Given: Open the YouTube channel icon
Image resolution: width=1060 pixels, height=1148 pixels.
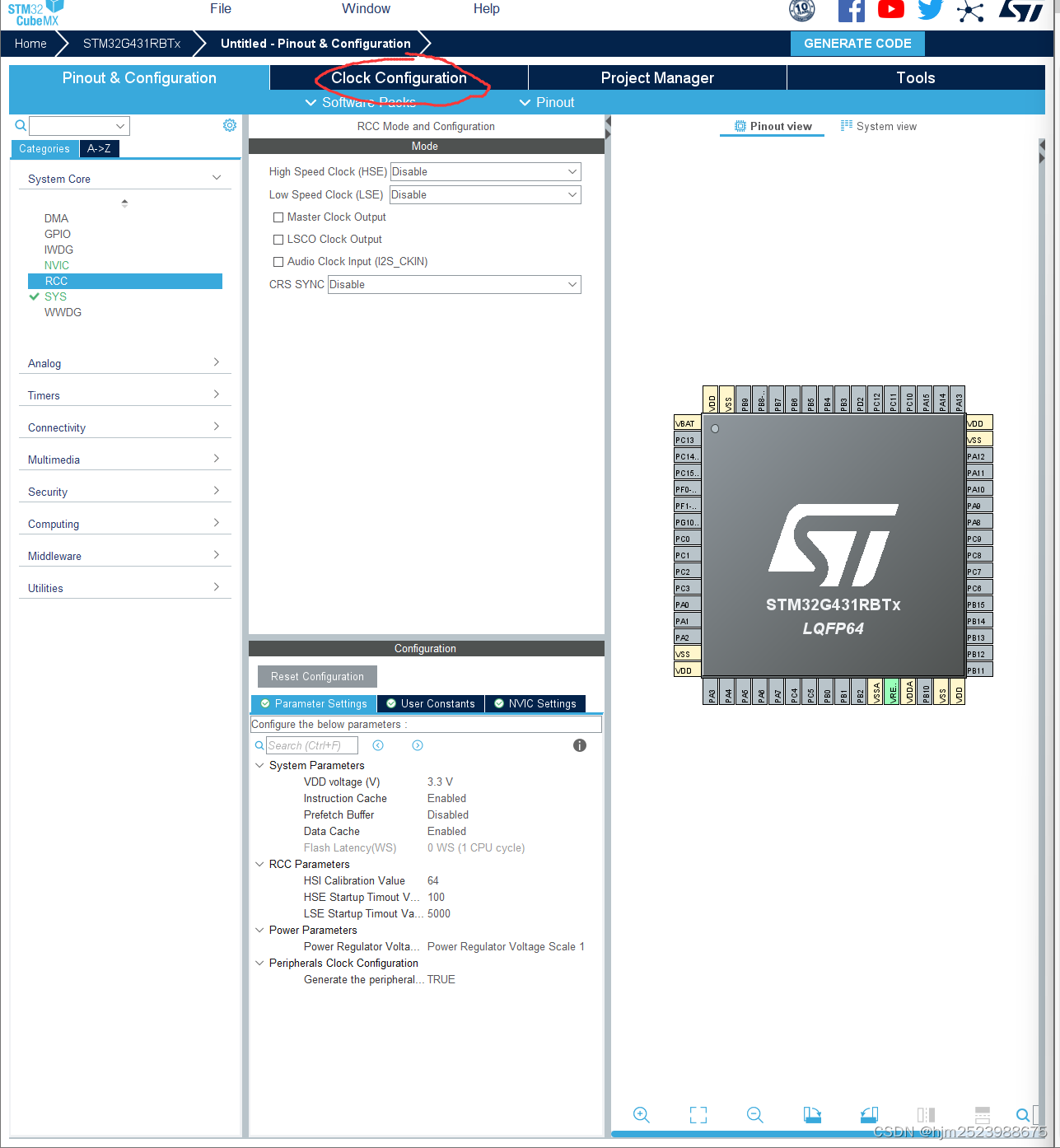Looking at the screenshot, I should pyautogui.click(x=890, y=11).
